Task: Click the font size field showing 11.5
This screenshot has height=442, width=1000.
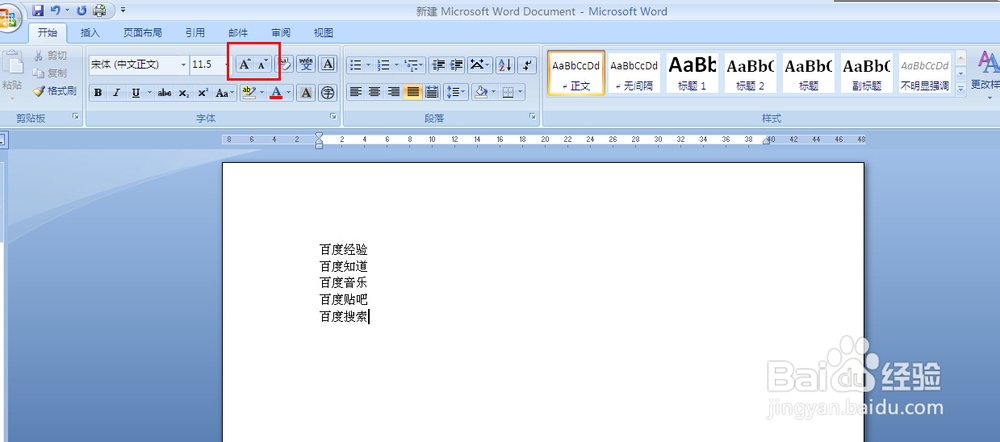Action: tap(205, 64)
